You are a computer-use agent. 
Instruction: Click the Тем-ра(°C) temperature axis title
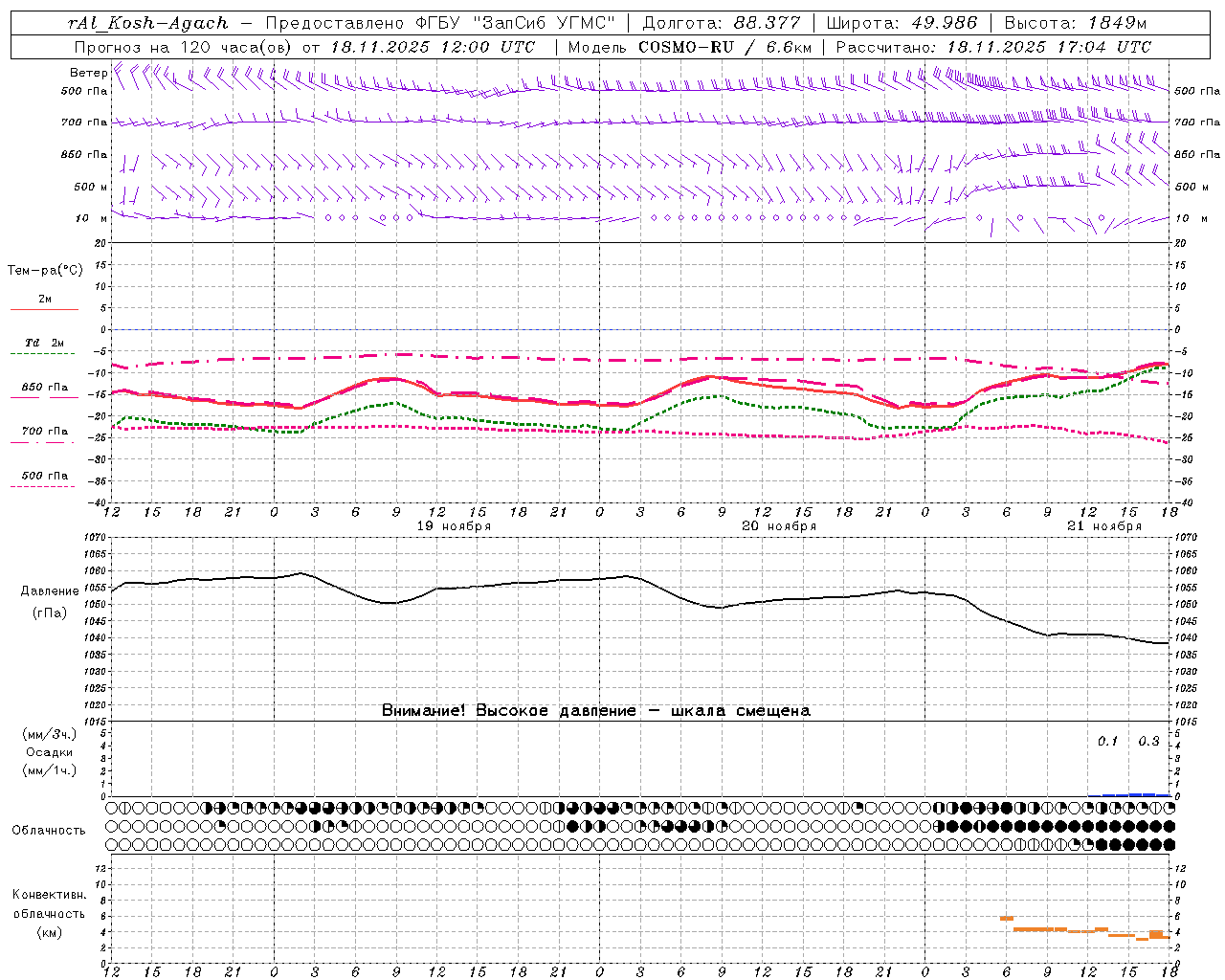[45, 271]
